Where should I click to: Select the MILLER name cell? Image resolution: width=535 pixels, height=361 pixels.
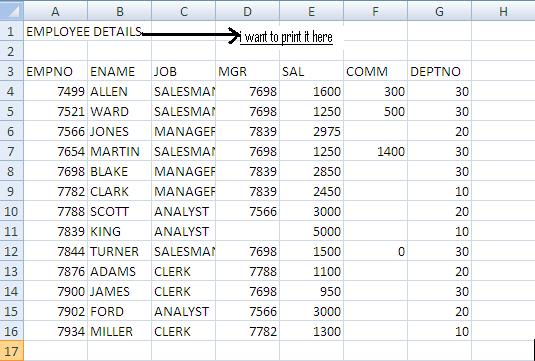(x=119, y=331)
